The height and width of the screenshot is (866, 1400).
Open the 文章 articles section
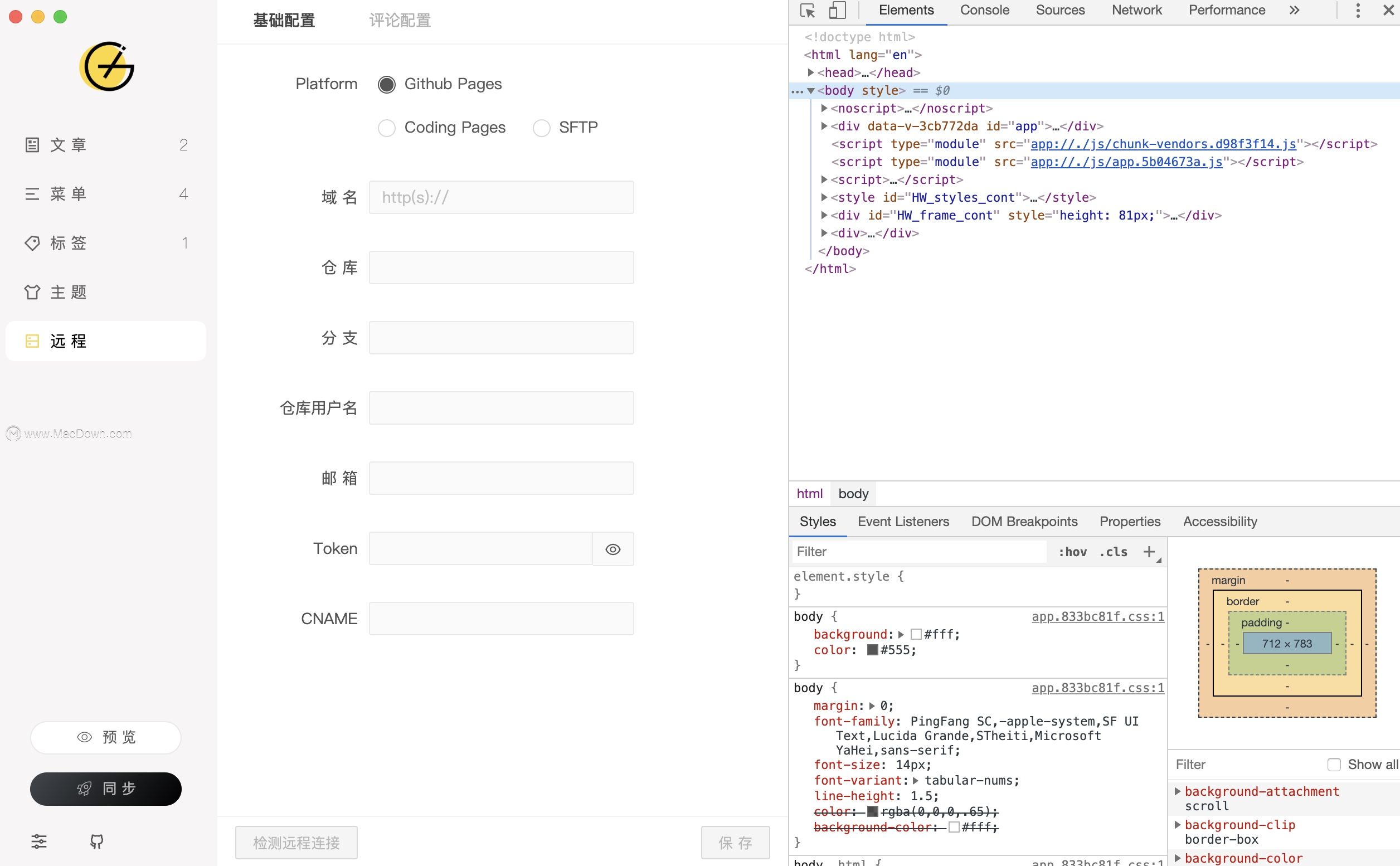(106, 145)
